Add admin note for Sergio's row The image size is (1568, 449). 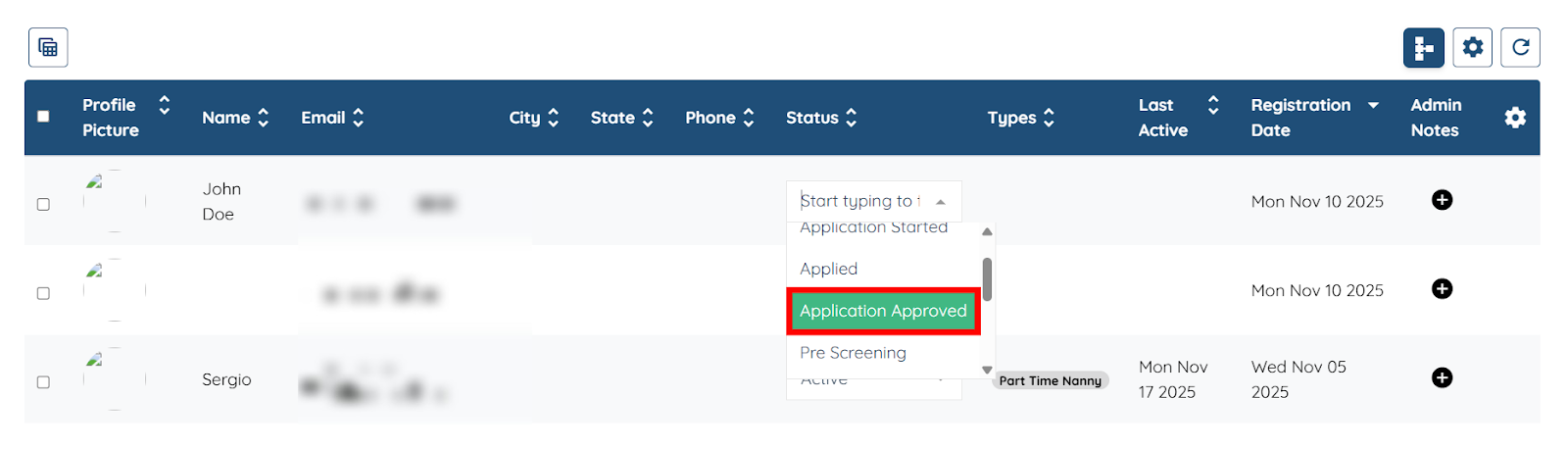pos(1442,377)
